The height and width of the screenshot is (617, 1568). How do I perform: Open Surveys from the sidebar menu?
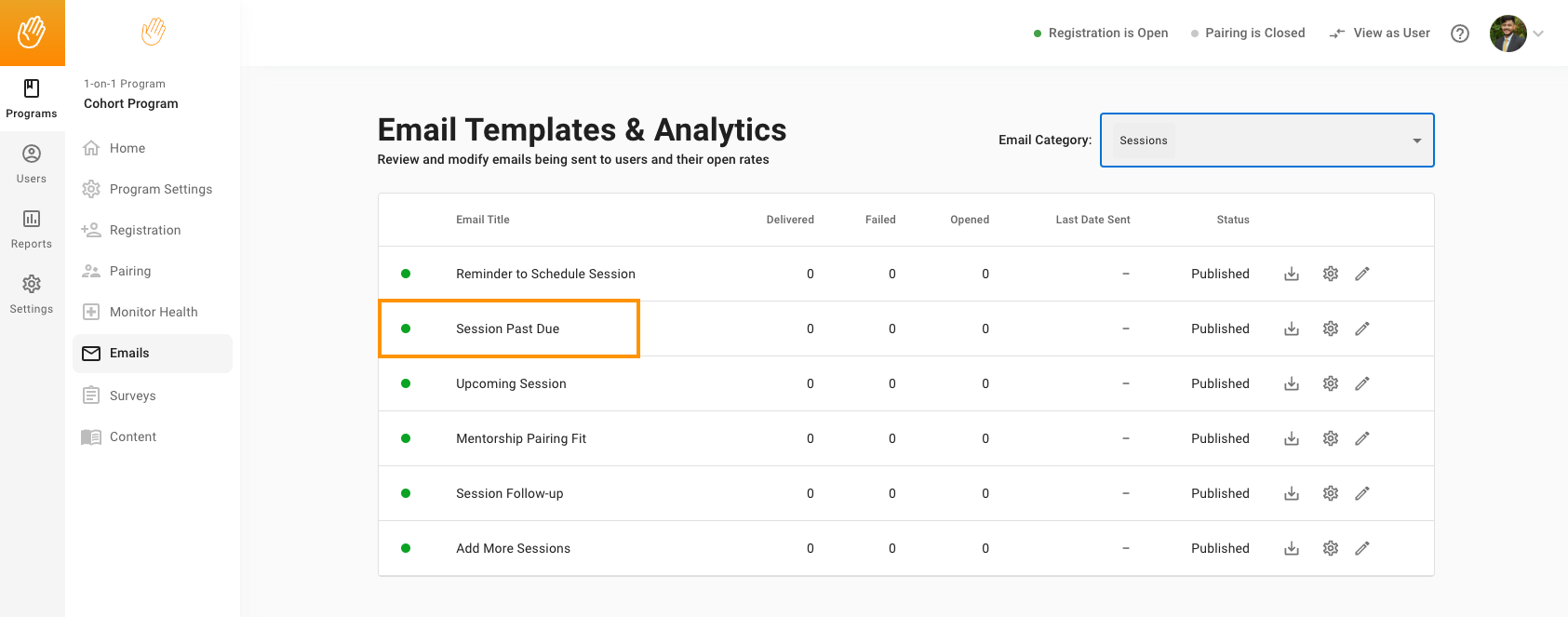pos(132,396)
